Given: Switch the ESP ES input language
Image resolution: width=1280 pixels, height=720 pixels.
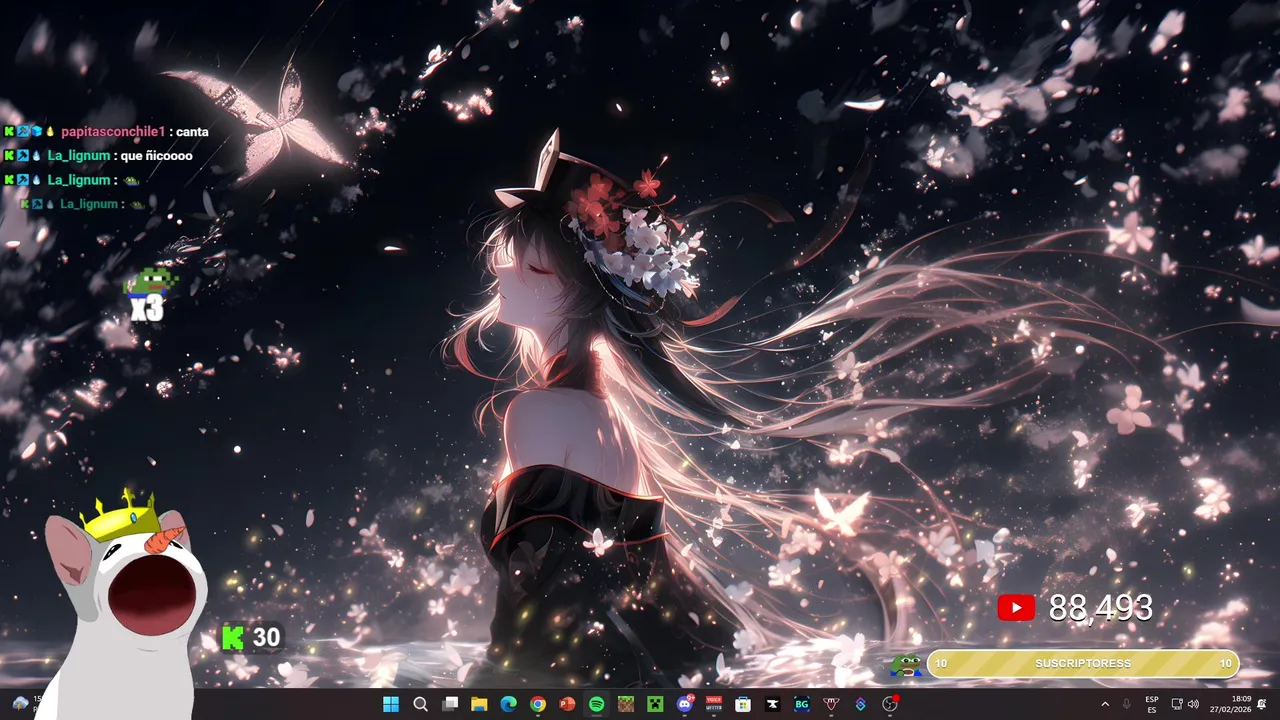Looking at the screenshot, I should (x=1152, y=704).
